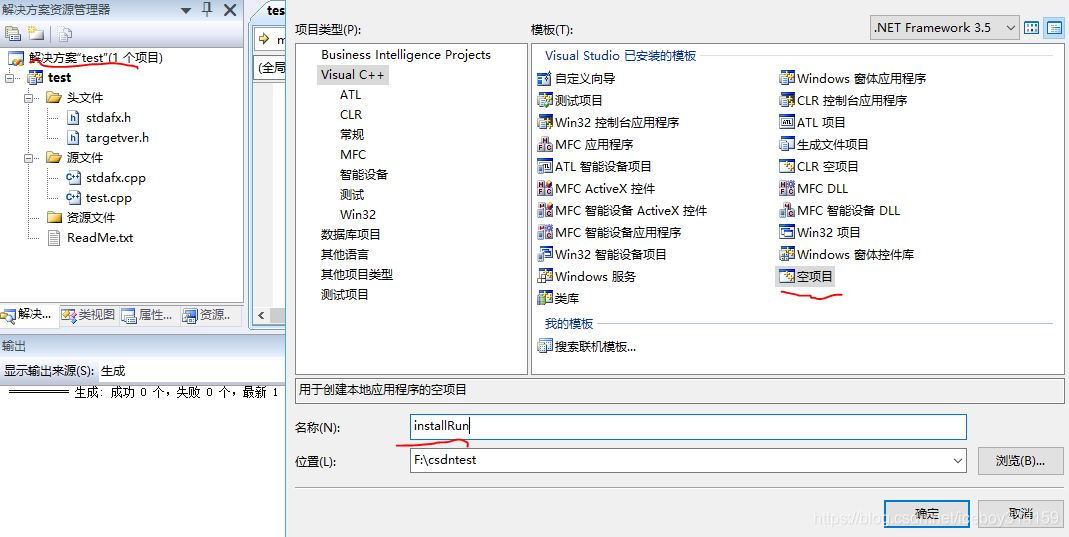This screenshot has height=537, width=1069.
Task: Confirm with the 确定 button
Action: [x=927, y=513]
